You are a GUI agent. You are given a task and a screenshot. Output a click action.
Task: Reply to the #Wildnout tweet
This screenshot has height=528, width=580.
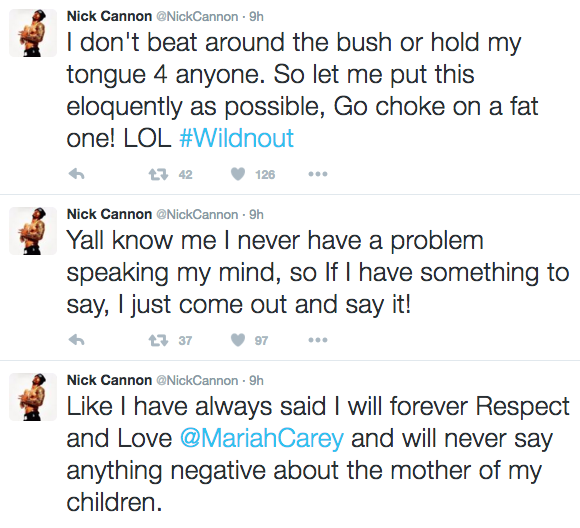click(x=77, y=174)
